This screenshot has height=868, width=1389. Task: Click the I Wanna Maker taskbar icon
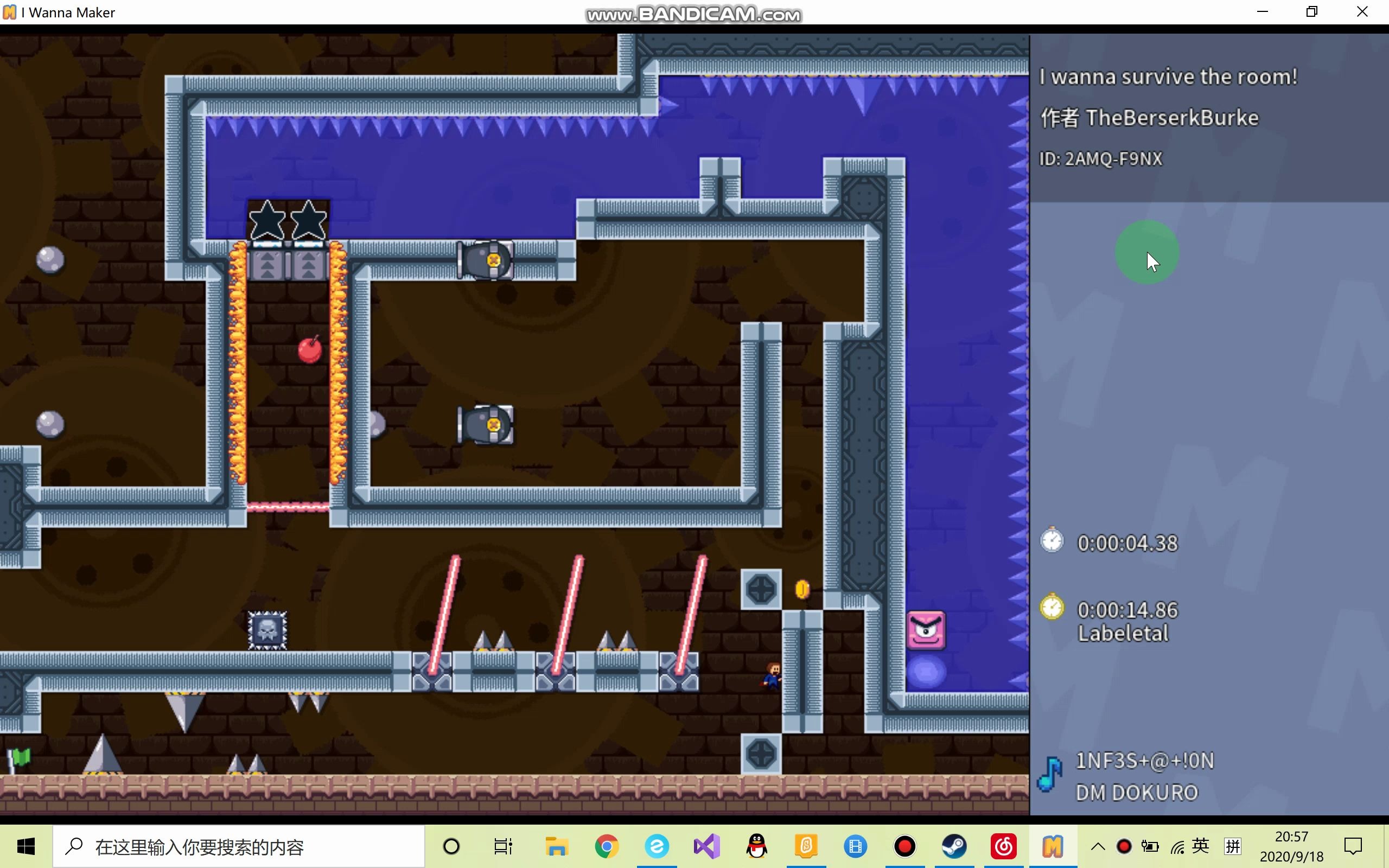point(1053,846)
